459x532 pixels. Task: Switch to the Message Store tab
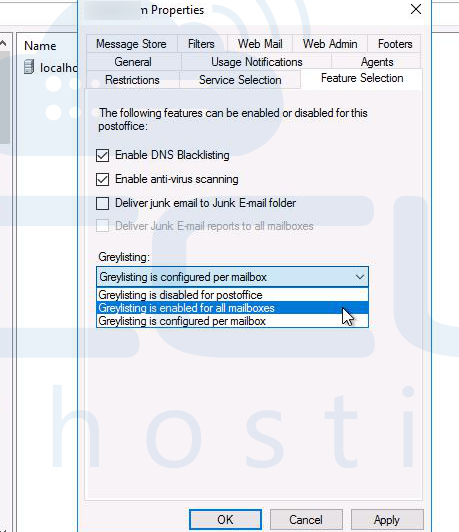(132, 44)
